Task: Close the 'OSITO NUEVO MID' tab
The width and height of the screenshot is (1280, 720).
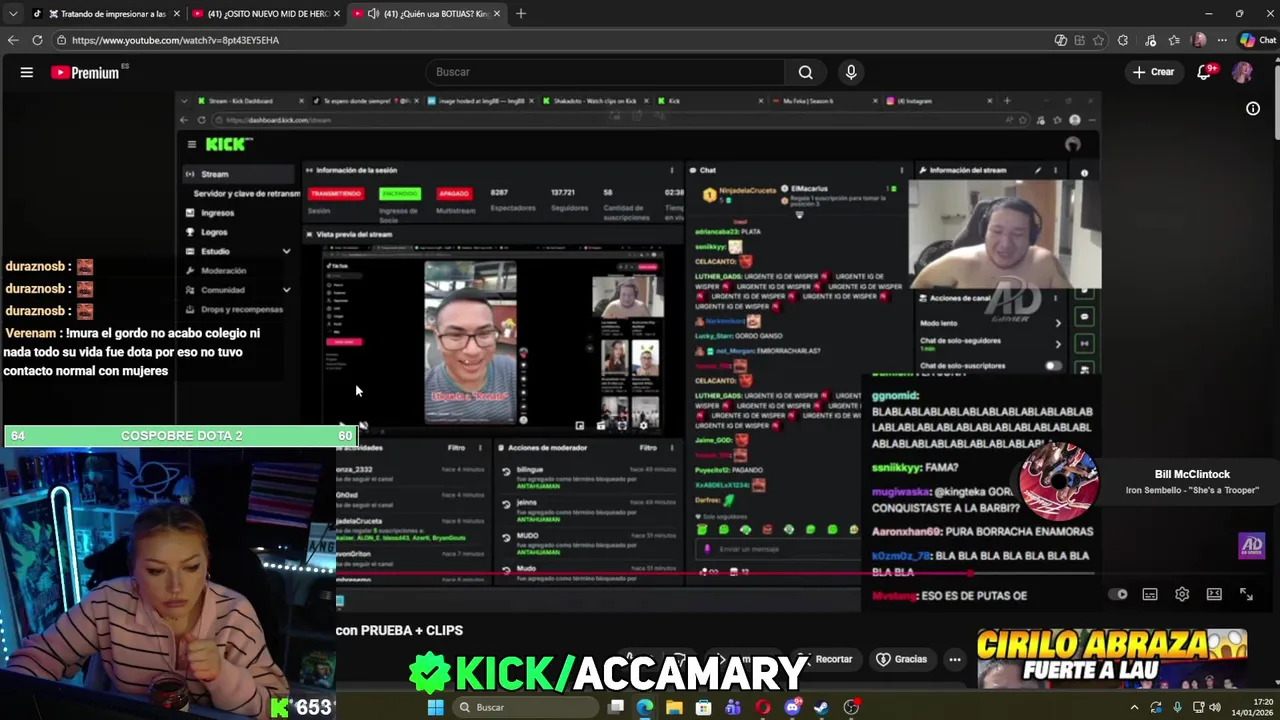Action: pos(337,14)
